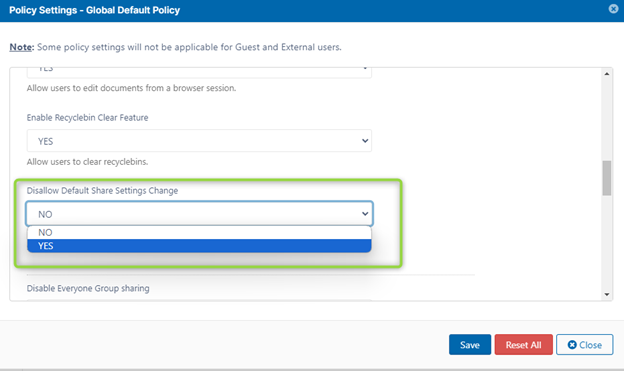Click the vertical scrollbar thumb

(x=606, y=178)
